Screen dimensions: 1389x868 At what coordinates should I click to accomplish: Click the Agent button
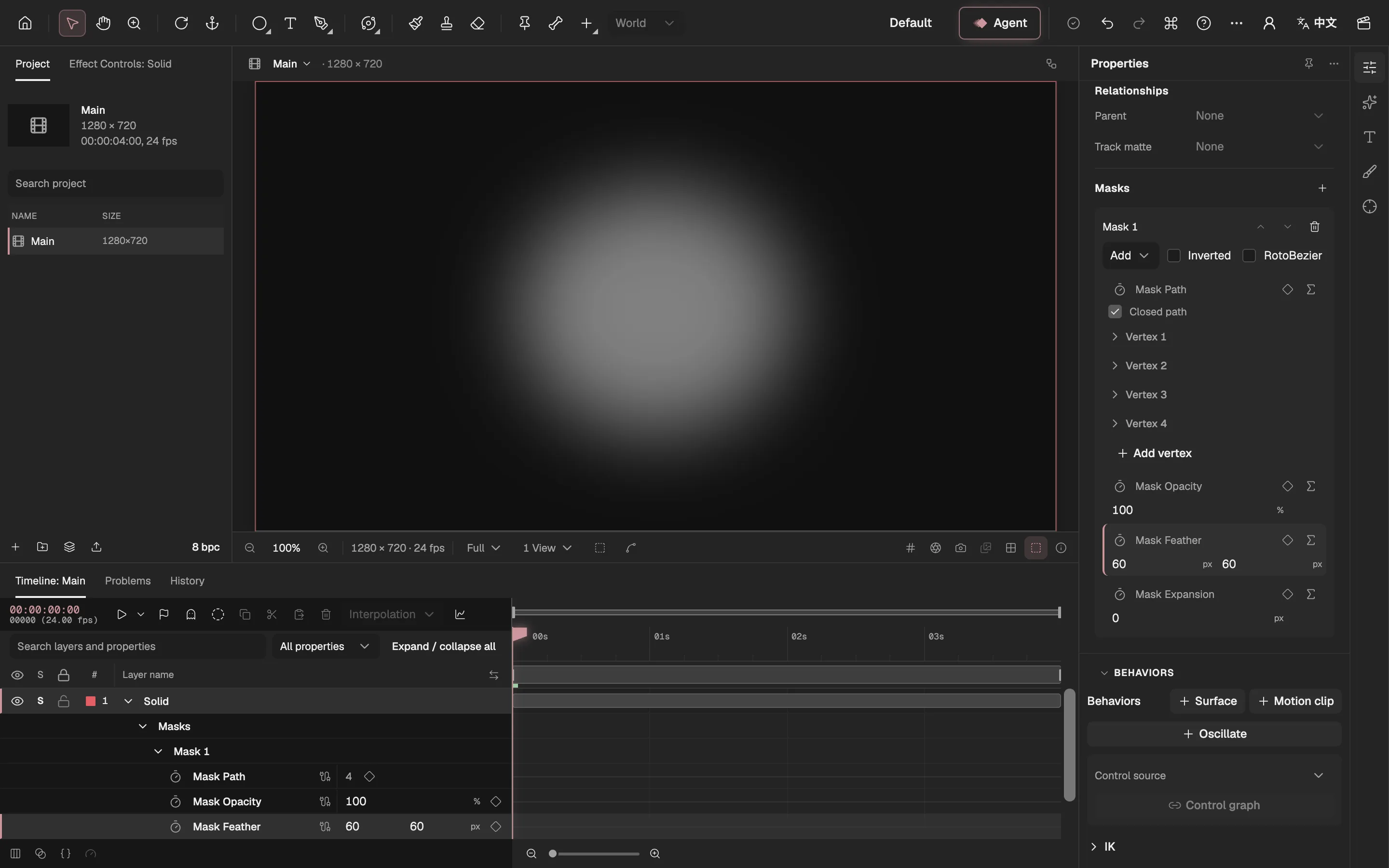[999, 23]
